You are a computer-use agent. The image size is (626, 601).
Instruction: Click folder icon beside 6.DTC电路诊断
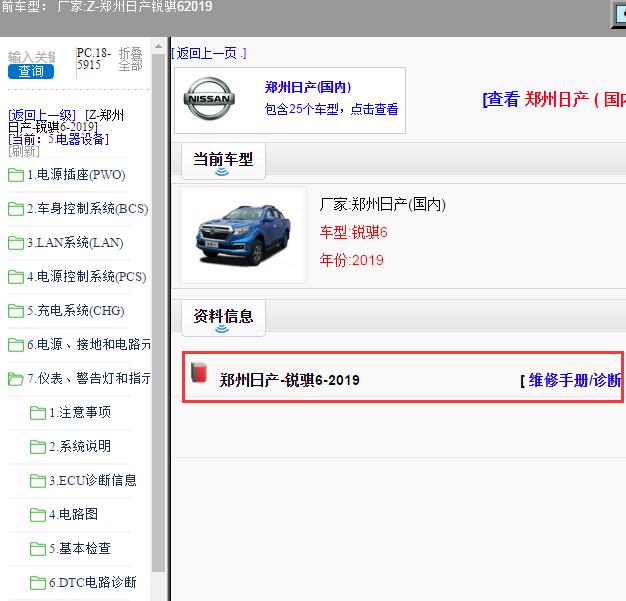point(38,583)
